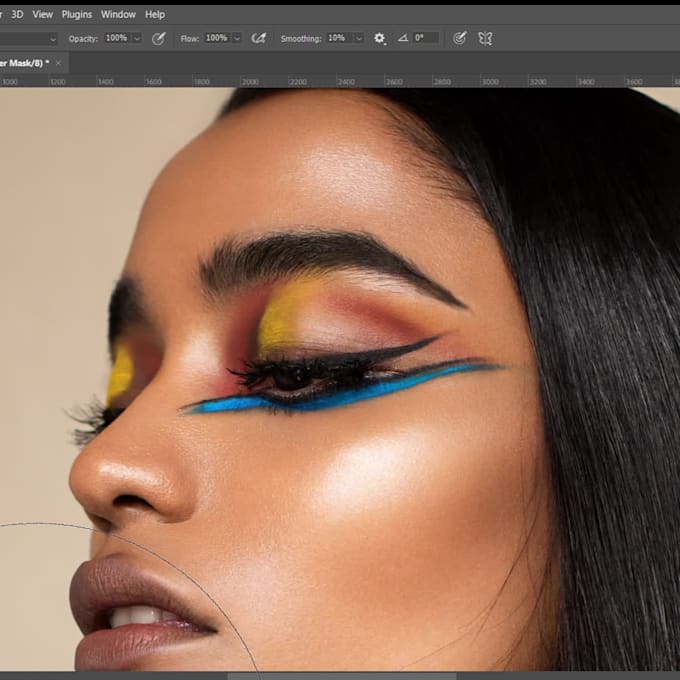Open the Smoothing slider dropdown arrow
The image size is (680, 680).
[359, 39]
